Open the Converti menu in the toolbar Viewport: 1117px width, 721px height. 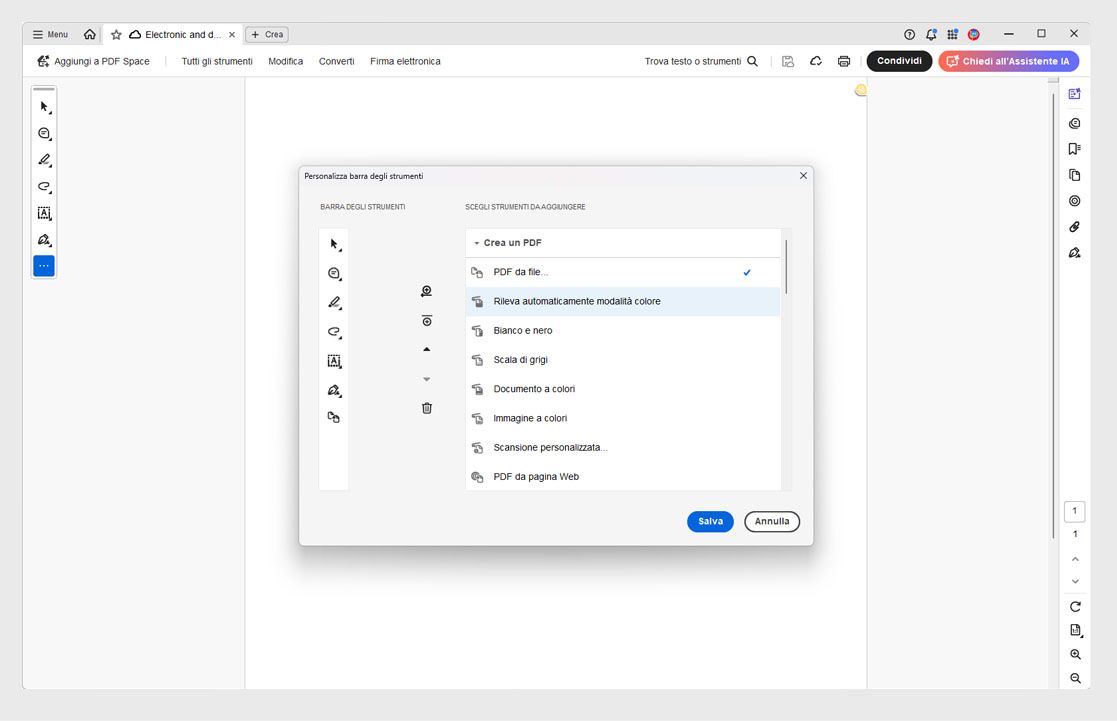pos(336,61)
